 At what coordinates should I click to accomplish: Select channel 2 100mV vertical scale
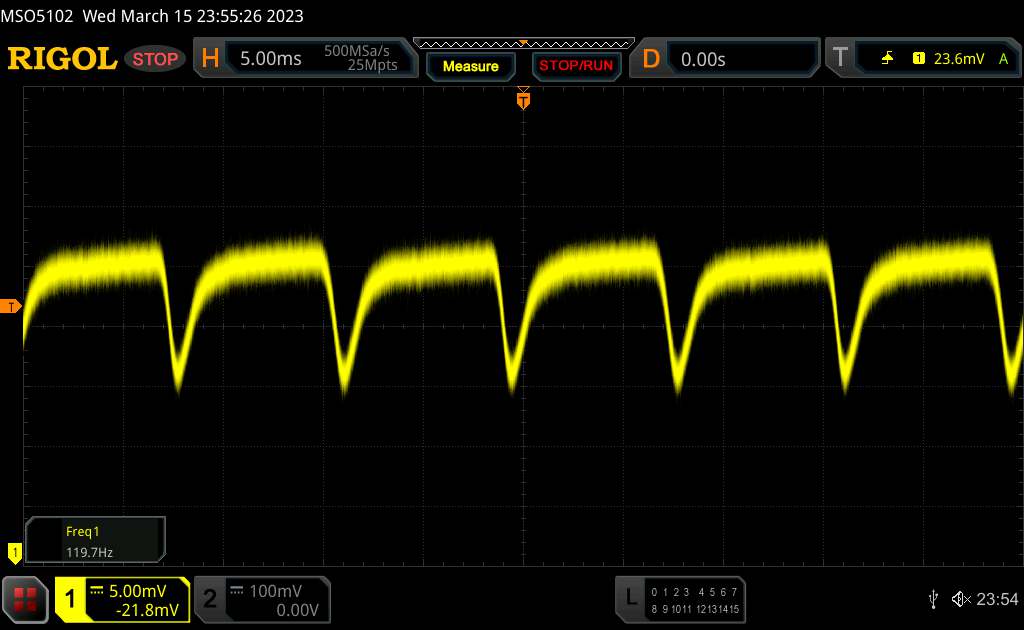click(276, 591)
